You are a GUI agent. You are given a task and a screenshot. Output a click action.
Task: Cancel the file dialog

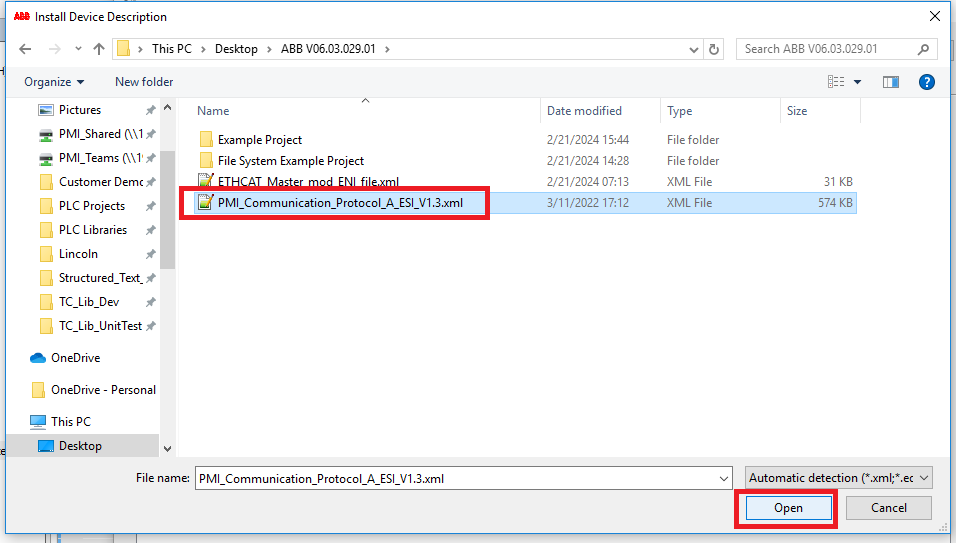pyautogui.click(x=888, y=508)
